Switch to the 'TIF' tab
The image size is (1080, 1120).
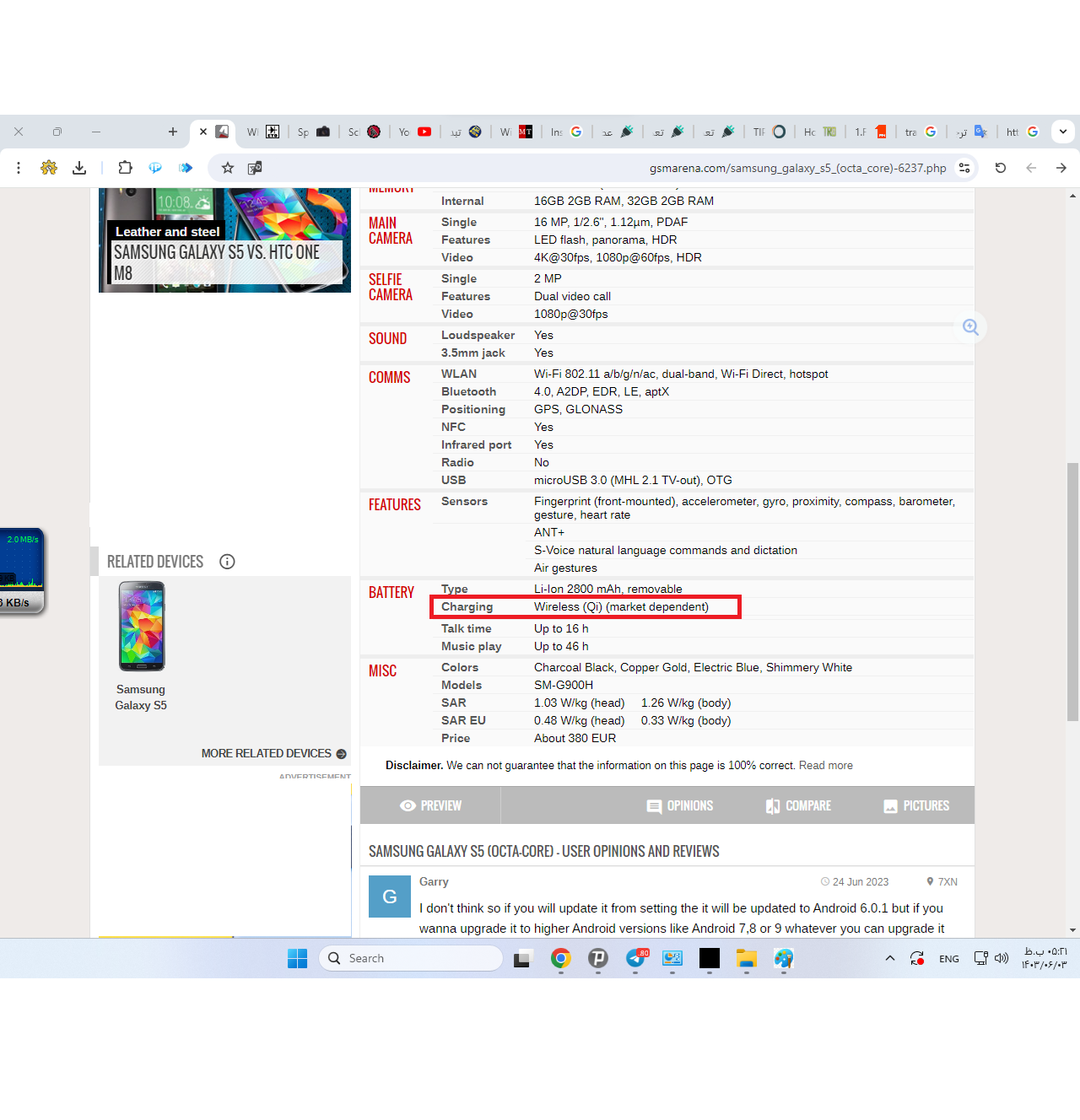coord(769,132)
